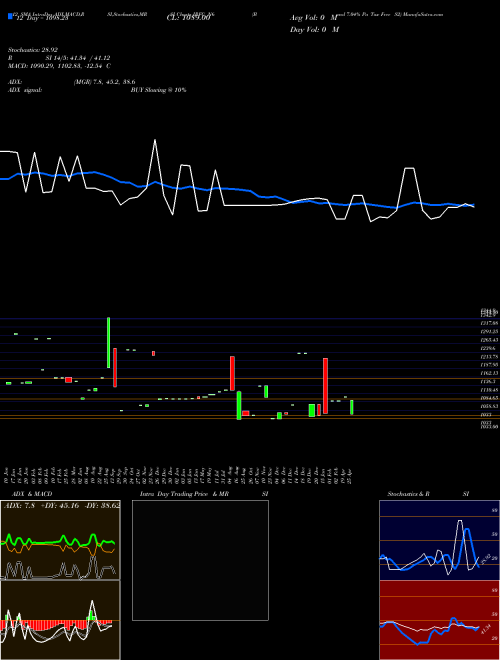Open the ManafaSutra.com link in header
500x660 pixels.
click(423, 14)
